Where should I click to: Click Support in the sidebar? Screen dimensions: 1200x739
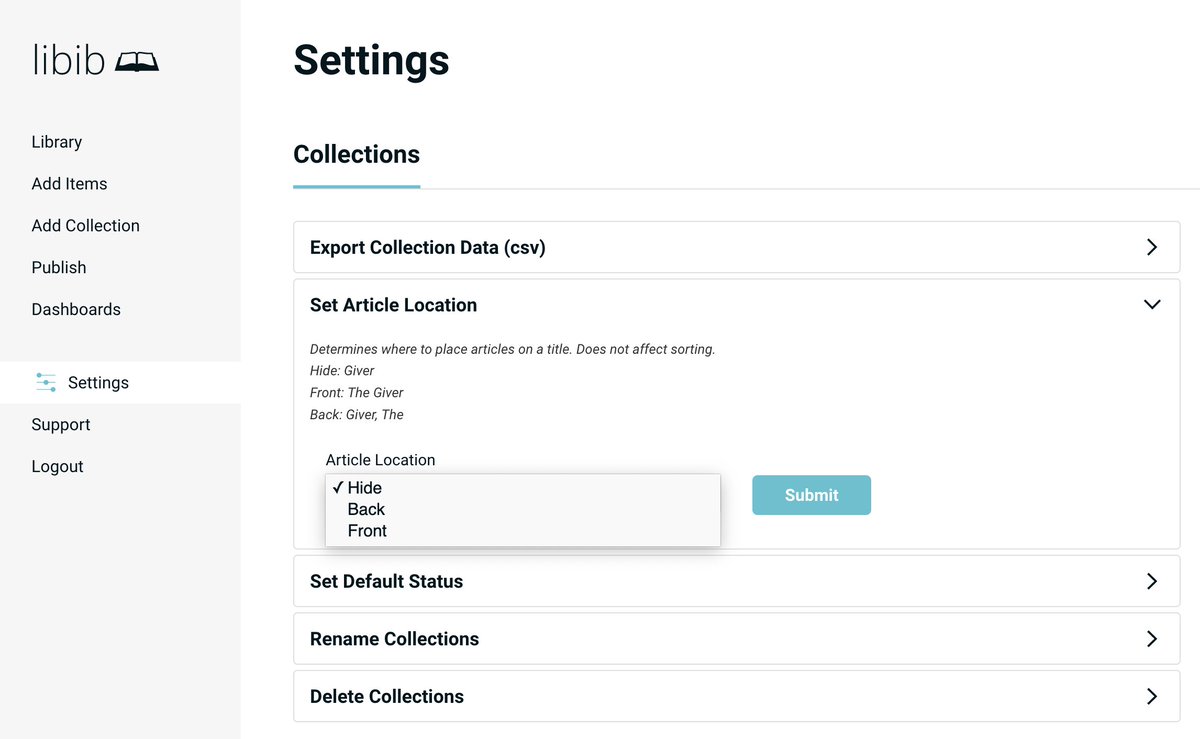(60, 424)
